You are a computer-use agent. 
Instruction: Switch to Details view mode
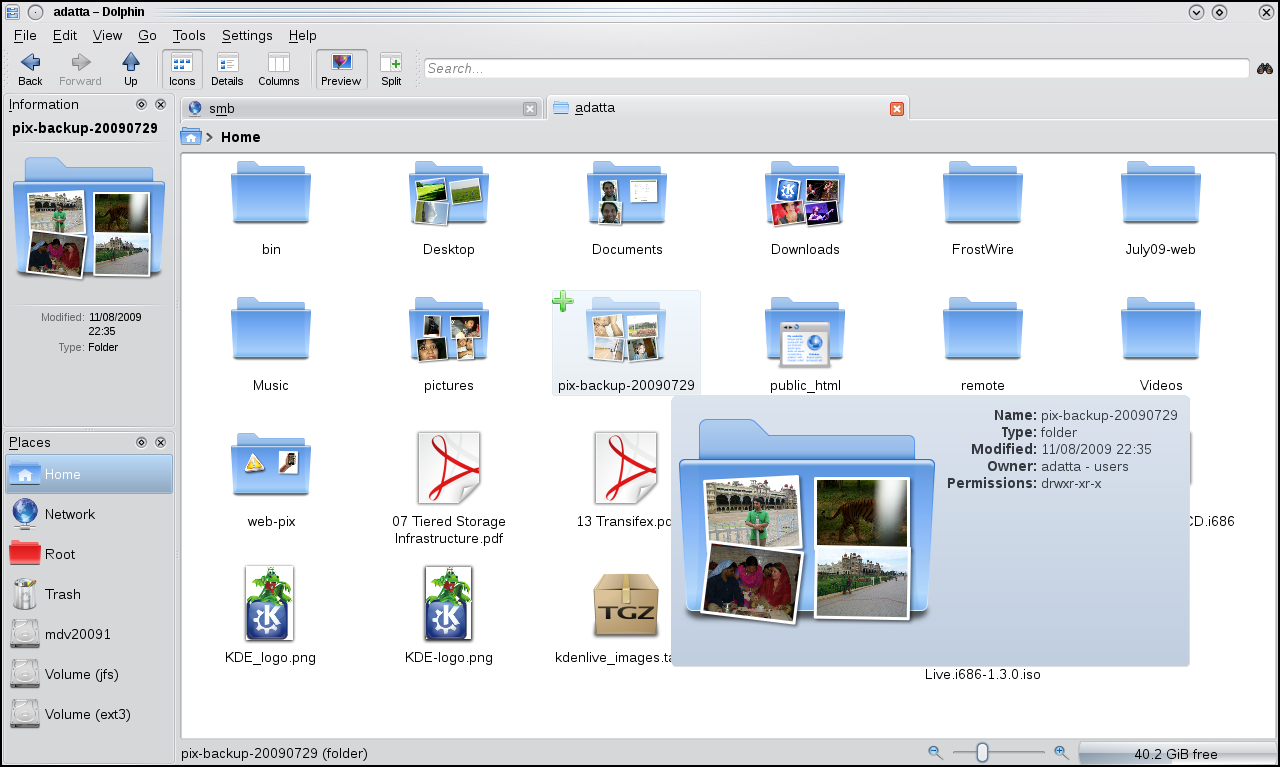pyautogui.click(x=227, y=69)
